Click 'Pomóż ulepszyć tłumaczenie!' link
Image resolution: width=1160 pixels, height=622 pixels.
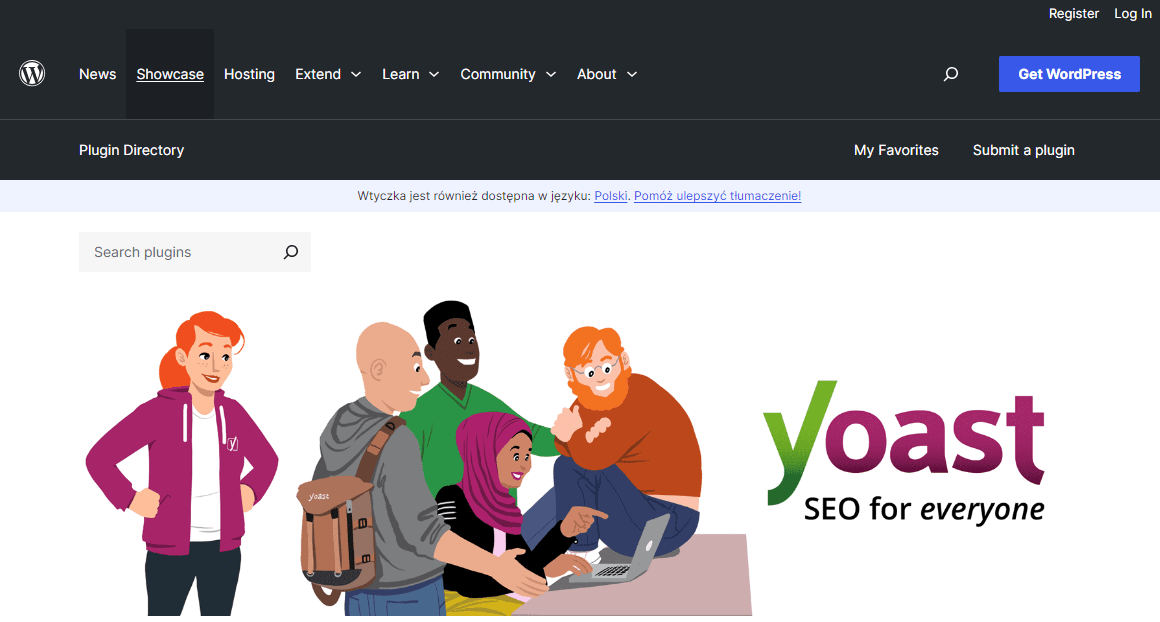click(717, 195)
